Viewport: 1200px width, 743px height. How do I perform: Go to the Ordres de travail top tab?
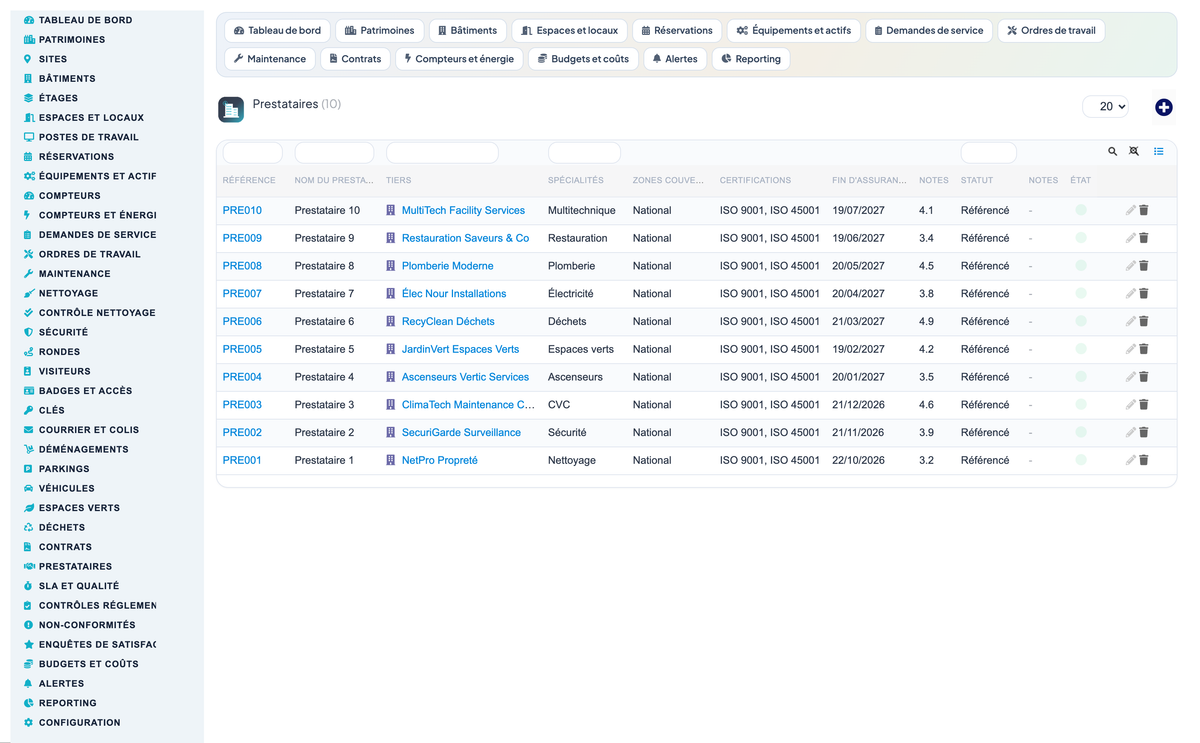click(1051, 31)
